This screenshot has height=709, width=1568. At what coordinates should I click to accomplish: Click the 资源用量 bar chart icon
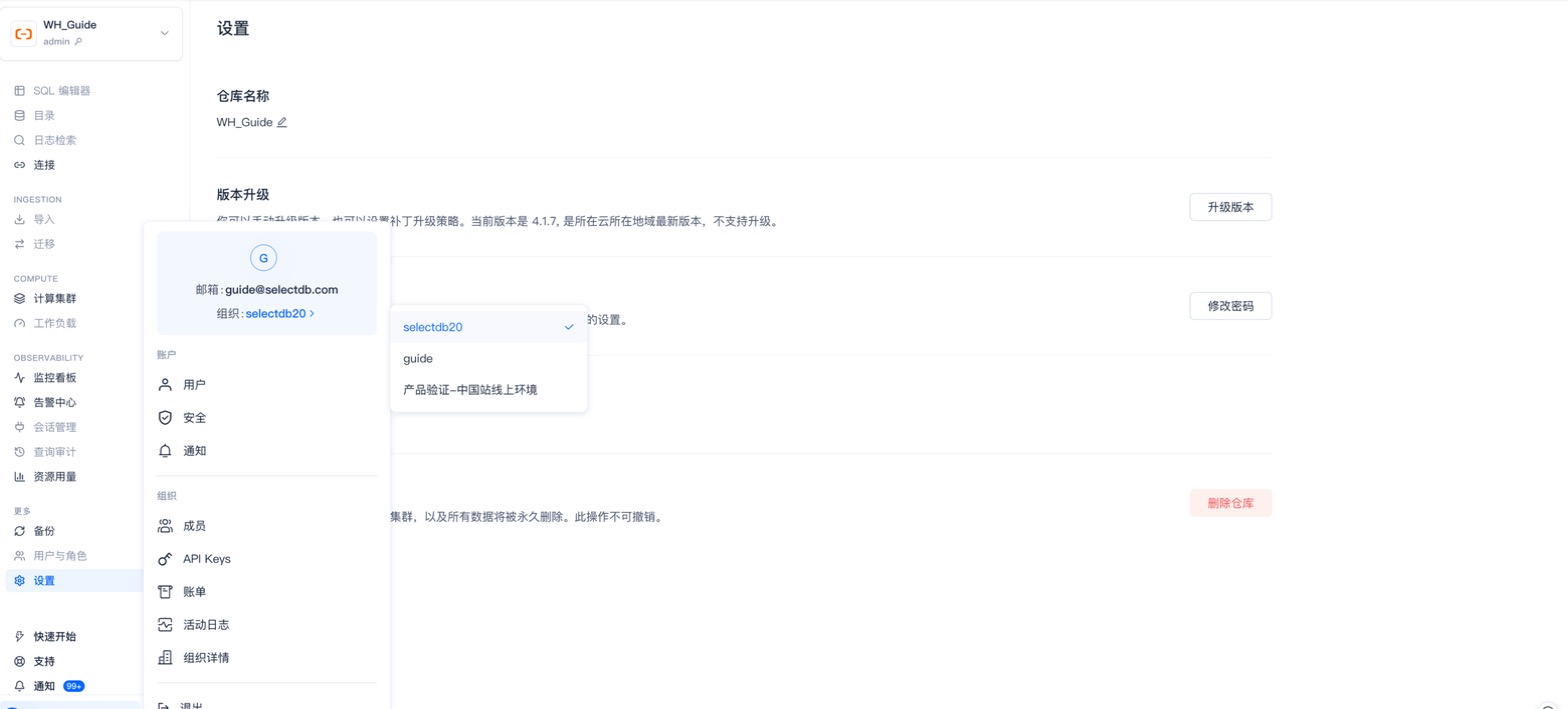point(19,477)
